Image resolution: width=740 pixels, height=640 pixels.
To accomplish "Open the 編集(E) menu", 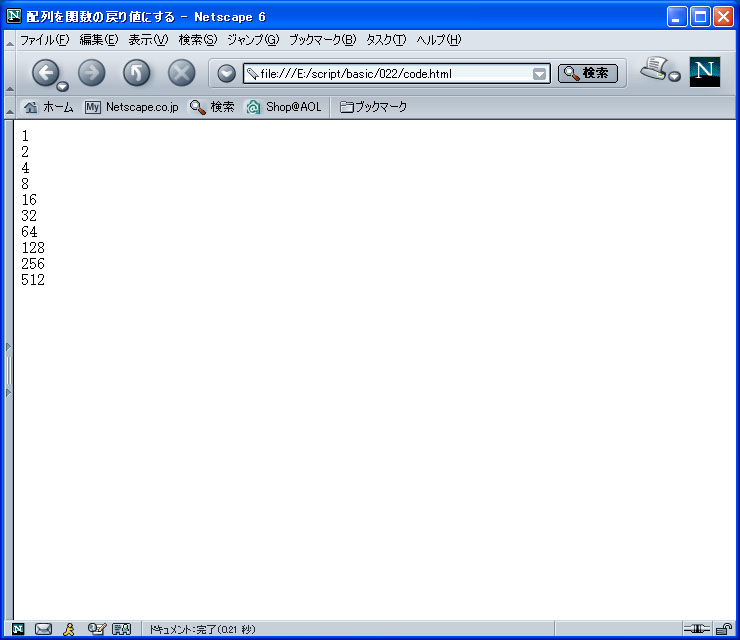I will point(99,40).
